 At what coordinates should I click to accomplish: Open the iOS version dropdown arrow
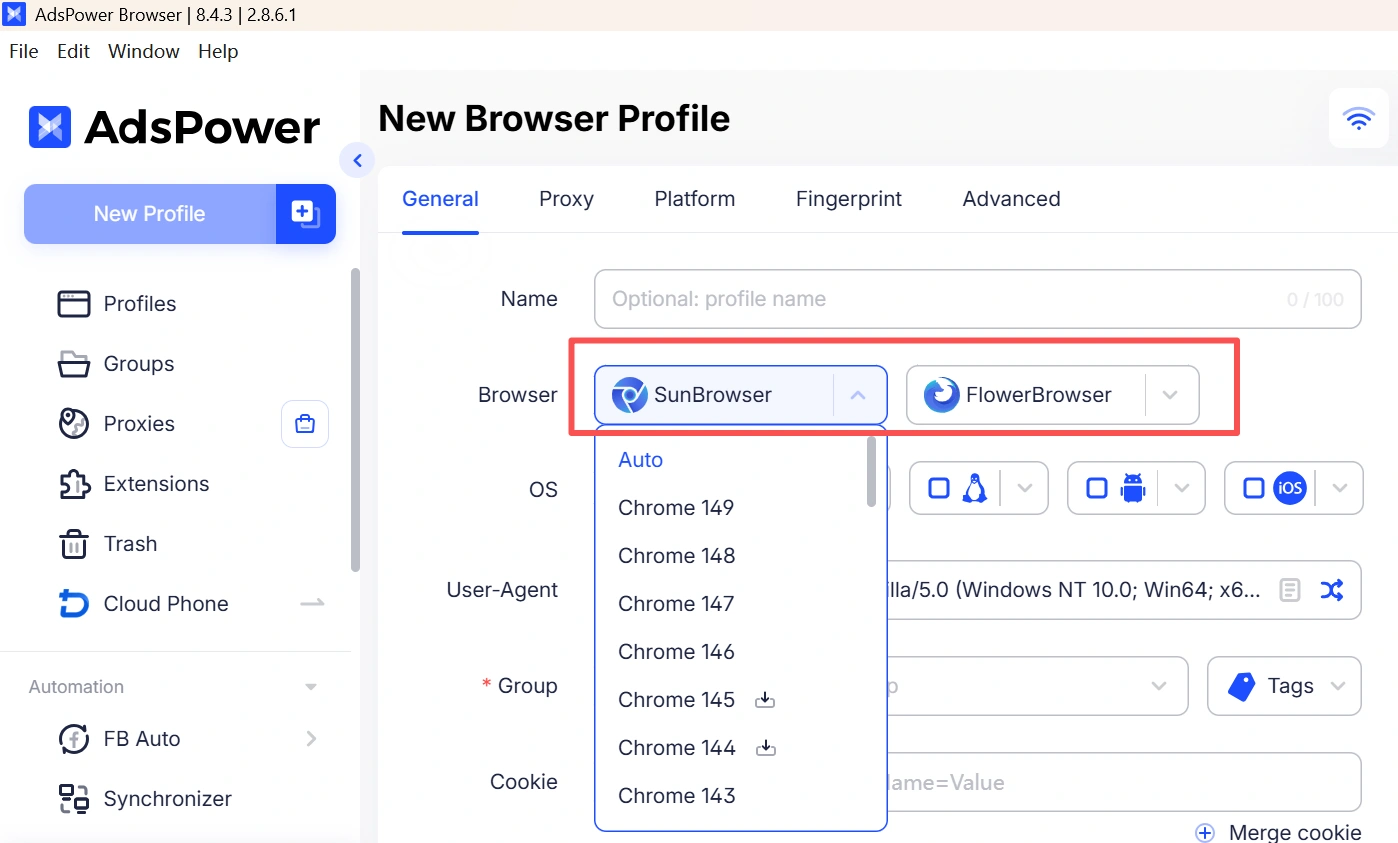[1340, 488]
